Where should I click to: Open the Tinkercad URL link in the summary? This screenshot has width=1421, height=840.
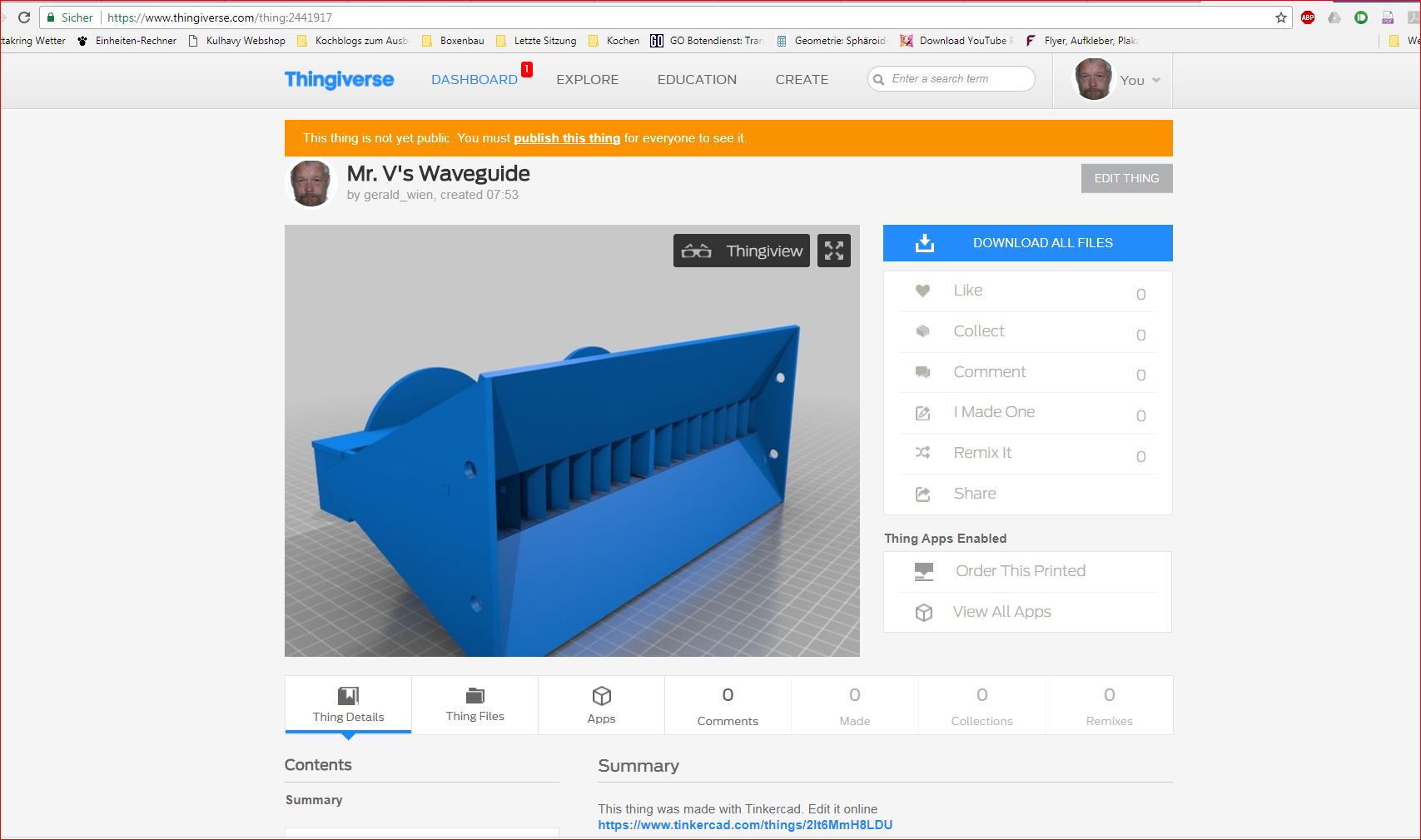[x=745, y=825]
